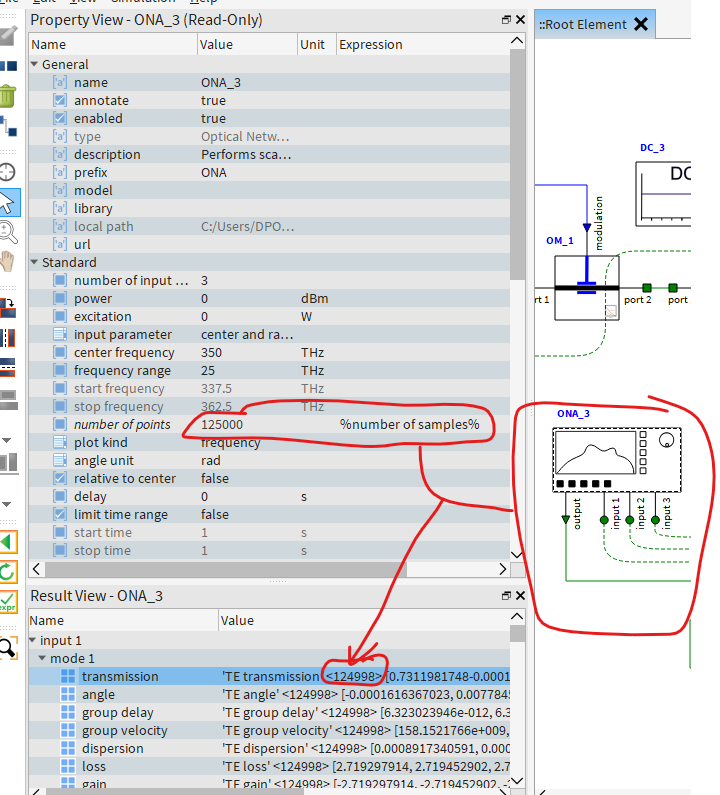Click the flip vertical icon
The image size is (720, 795).
(8, 367)
